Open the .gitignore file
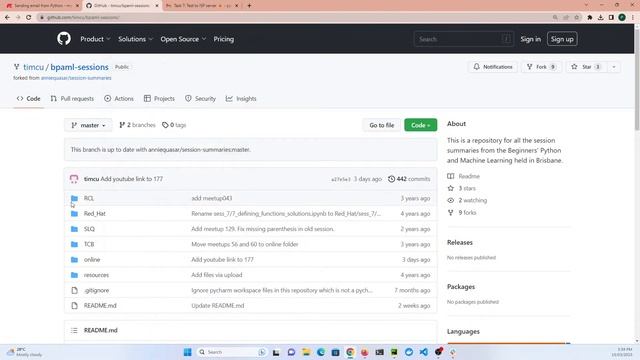Screen dimensions: 640x360 (96, 290)
